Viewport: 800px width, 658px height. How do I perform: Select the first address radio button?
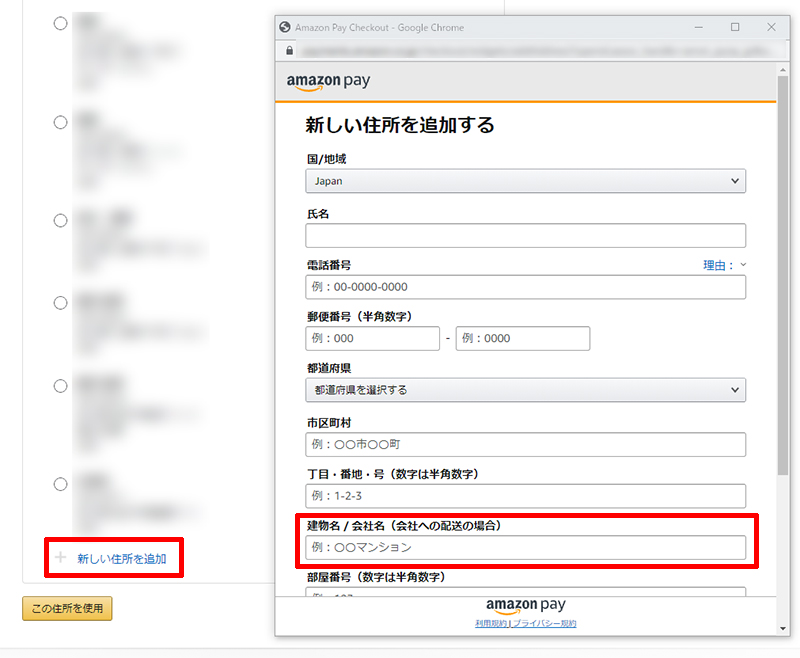tap(60, 23)
